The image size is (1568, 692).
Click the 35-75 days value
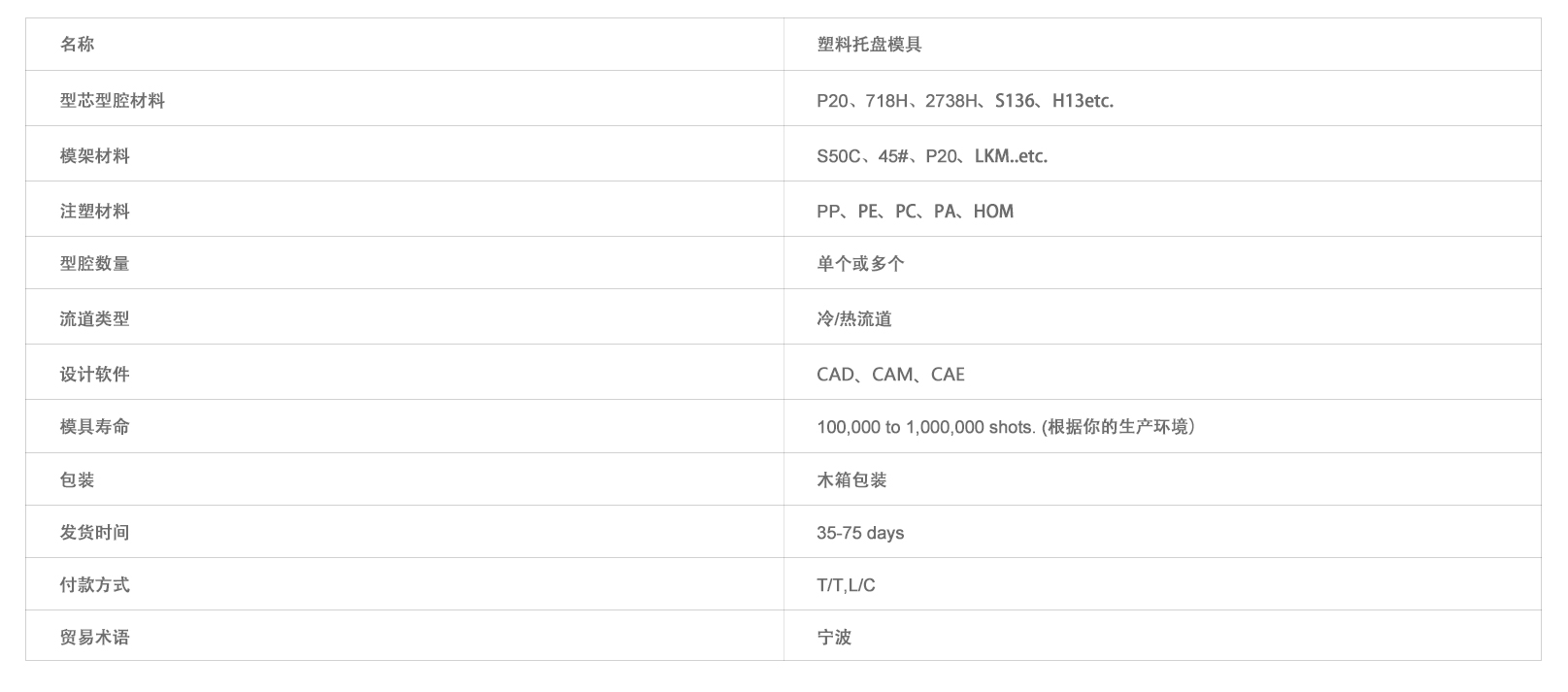(x=860, y=533)
